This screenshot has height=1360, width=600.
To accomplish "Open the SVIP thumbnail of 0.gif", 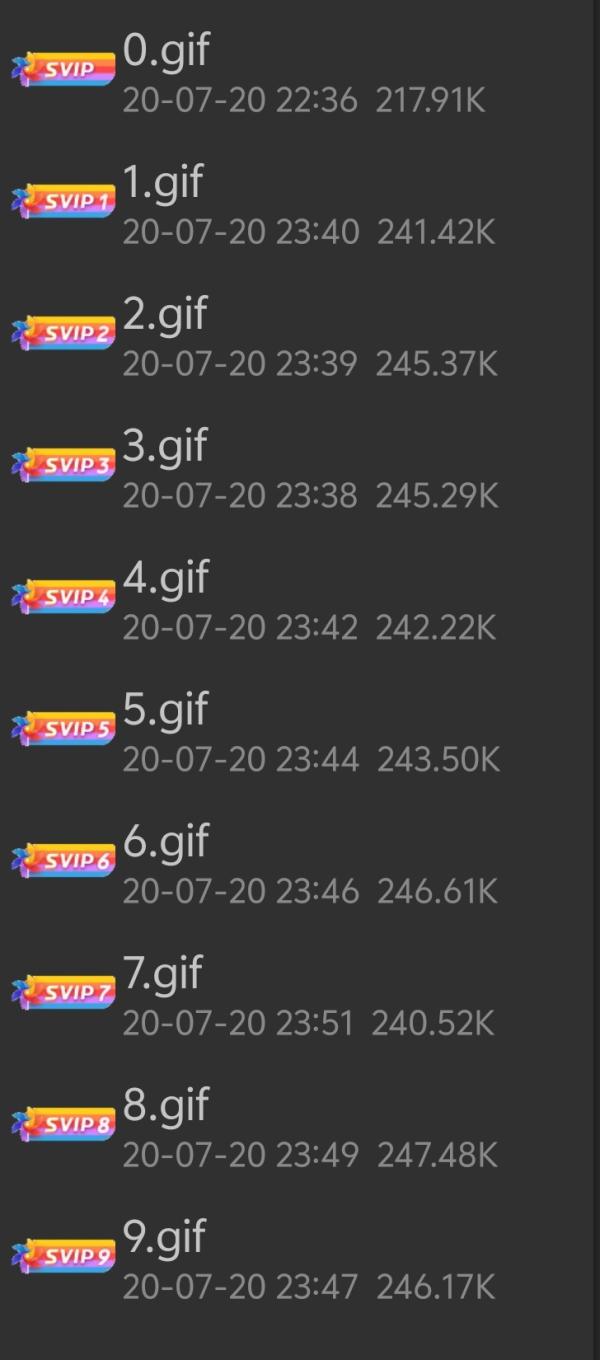I will pyautogui.click(x=64, y=70).
